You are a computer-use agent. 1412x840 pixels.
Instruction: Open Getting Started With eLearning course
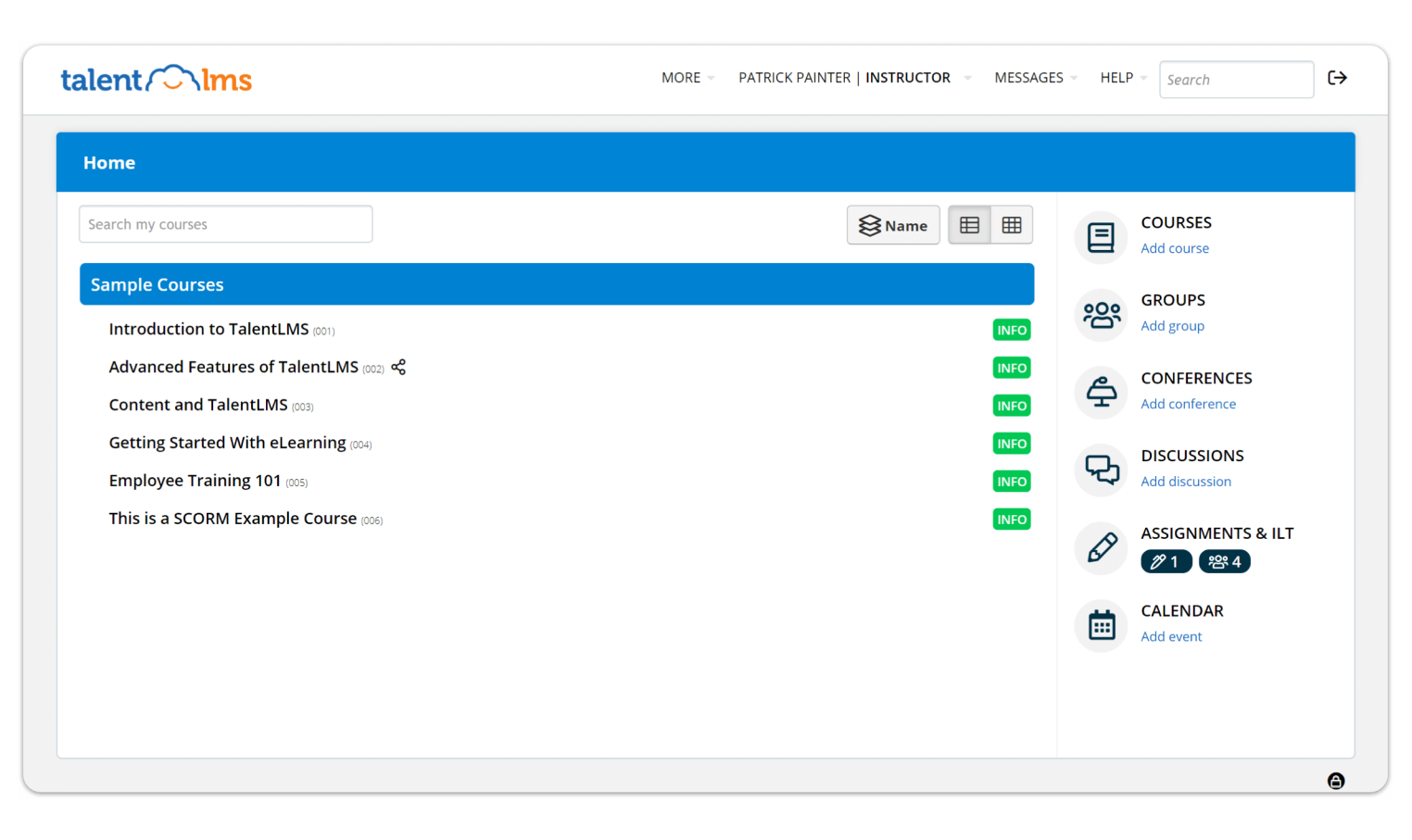227,443
